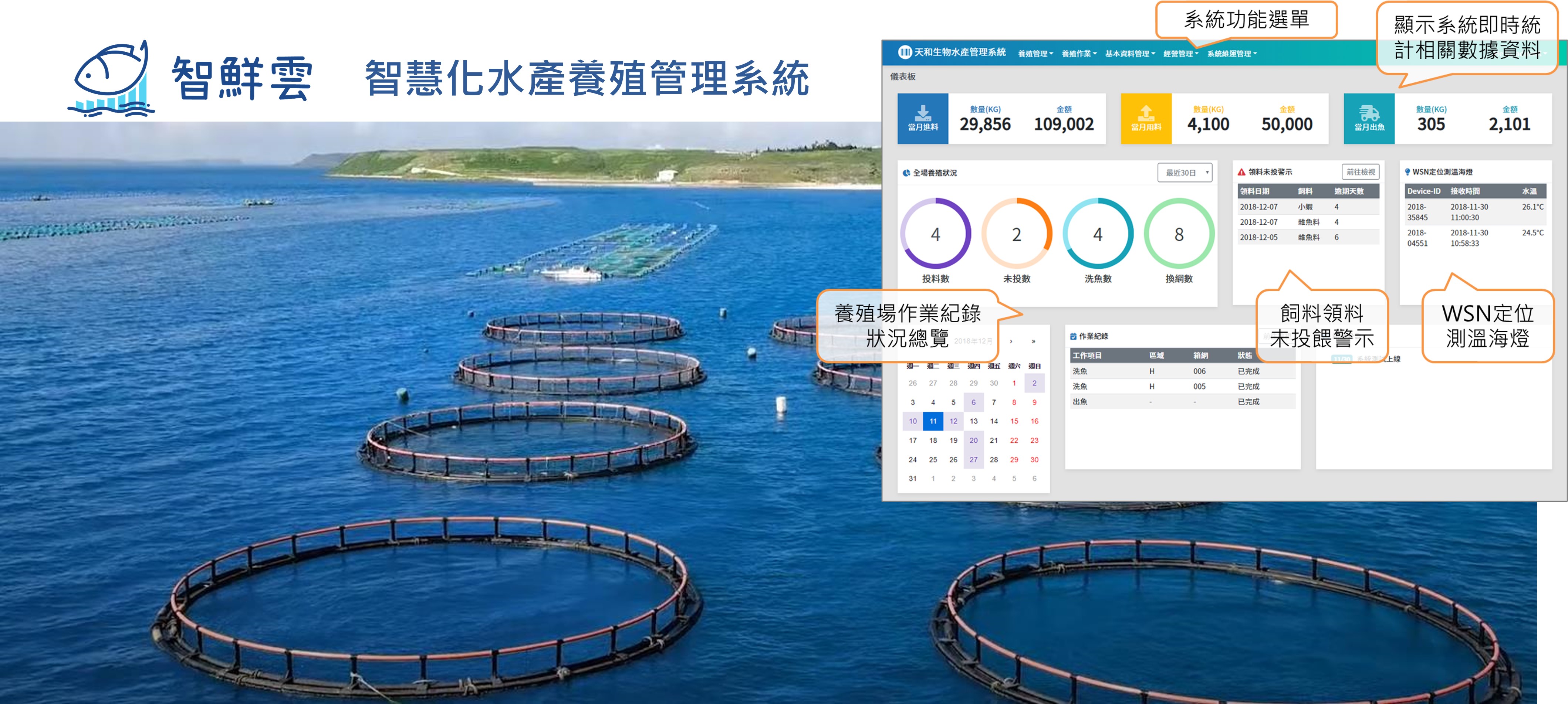Screen dimensions: 1568x704
Task: Jump forward with the » calendar arrow
Action: pyautogui.click(x=1034, y=341)
